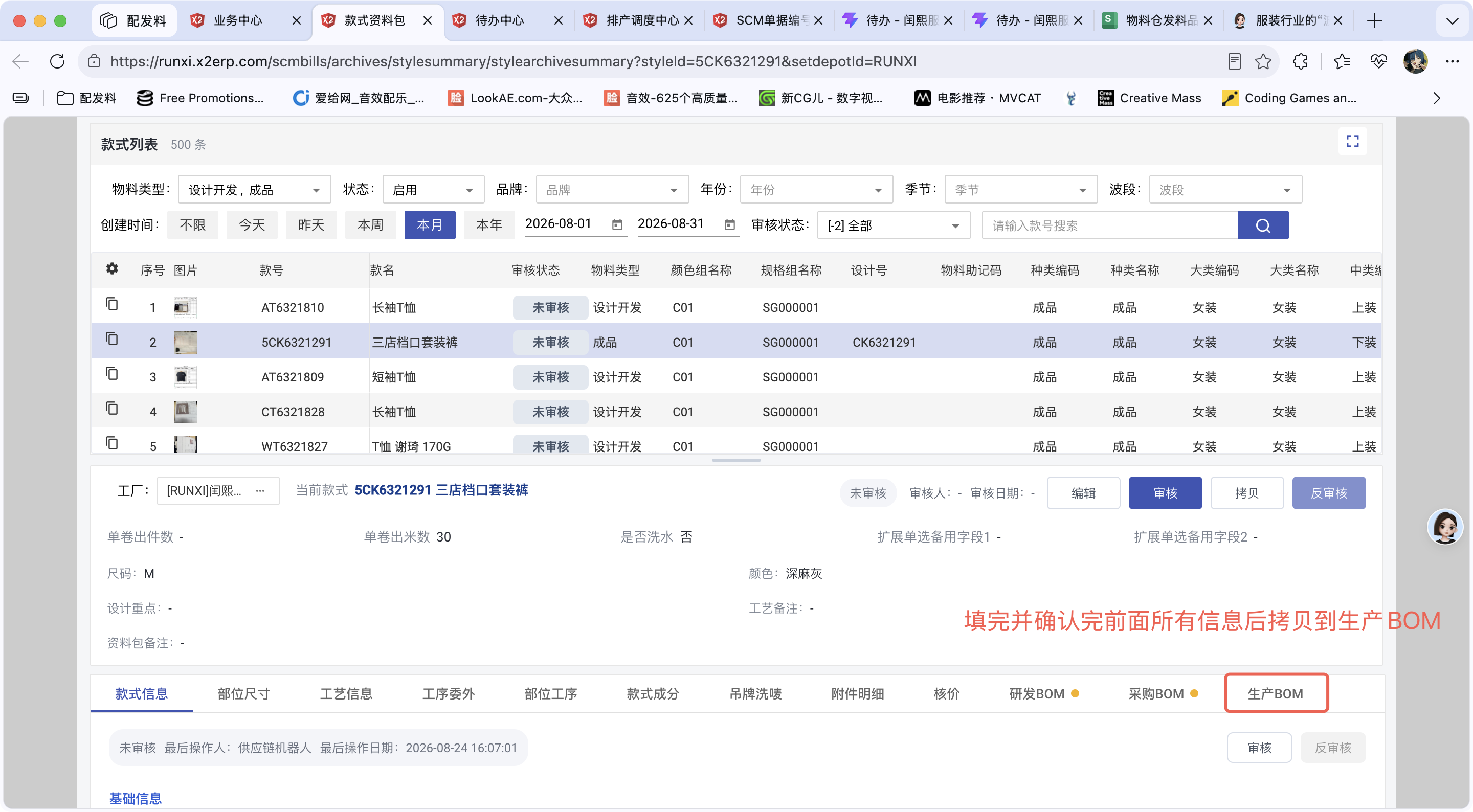
Task: Open thumbnail image of 5CK6321291
Action: pyautogui.click(x=185, y=342)
